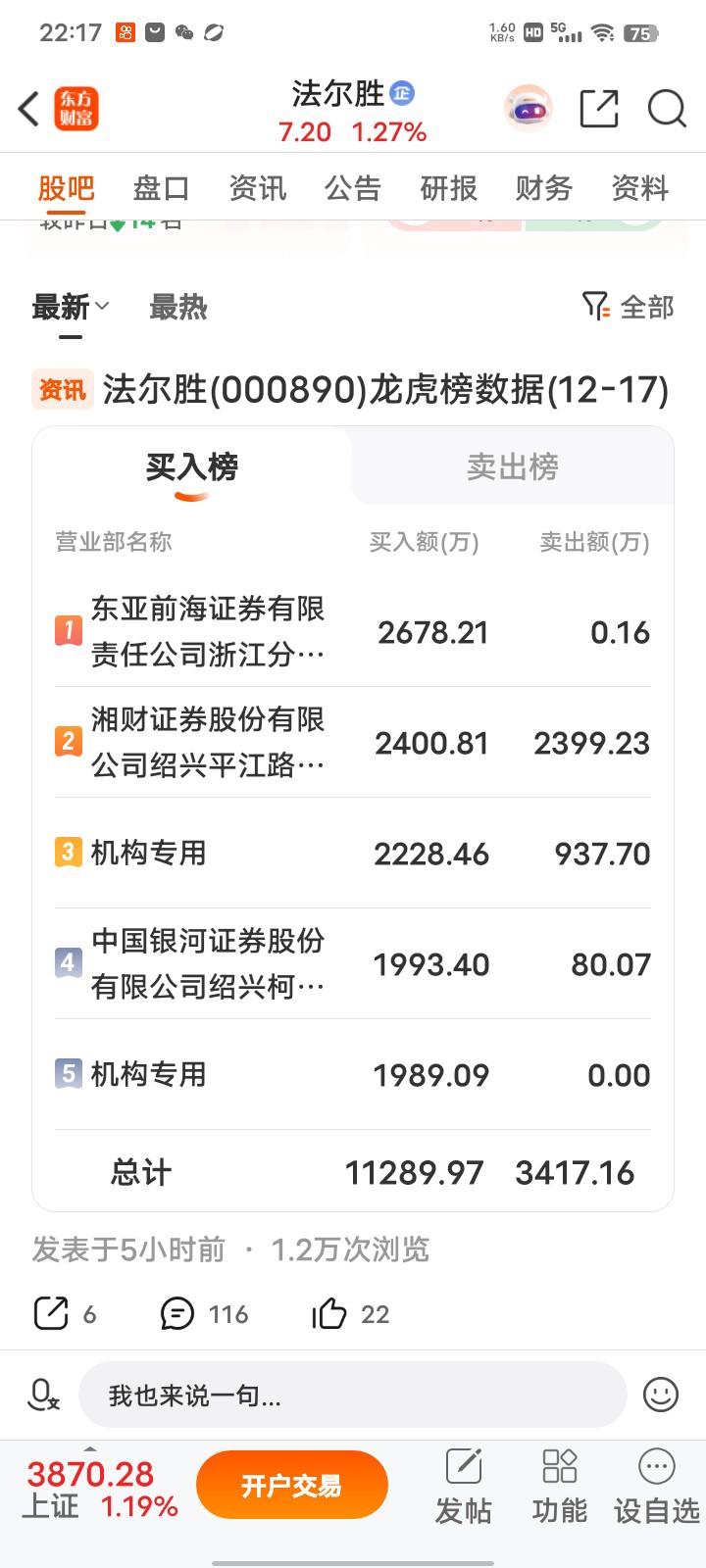Viewport: 706px width, 1568px height.
Task: Tap the East Money logo icon
Action: pyautogui.click(x=76, y=109)
